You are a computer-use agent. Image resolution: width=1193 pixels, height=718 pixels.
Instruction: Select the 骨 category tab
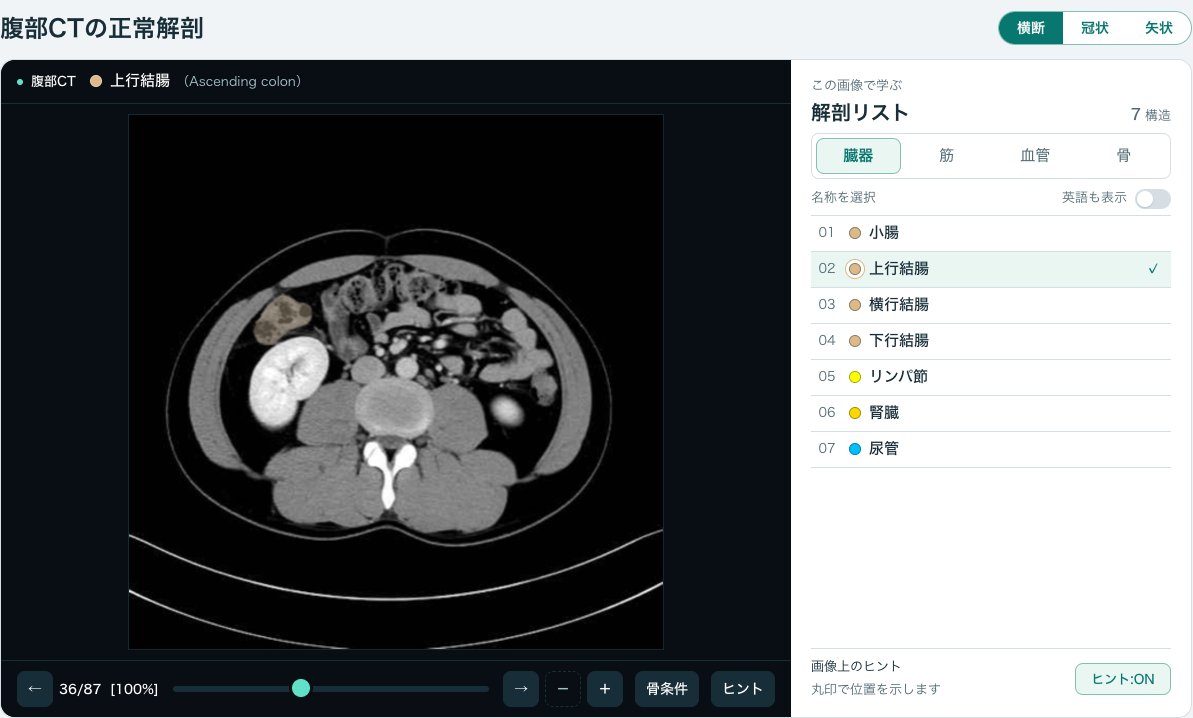coord(1123,156)
